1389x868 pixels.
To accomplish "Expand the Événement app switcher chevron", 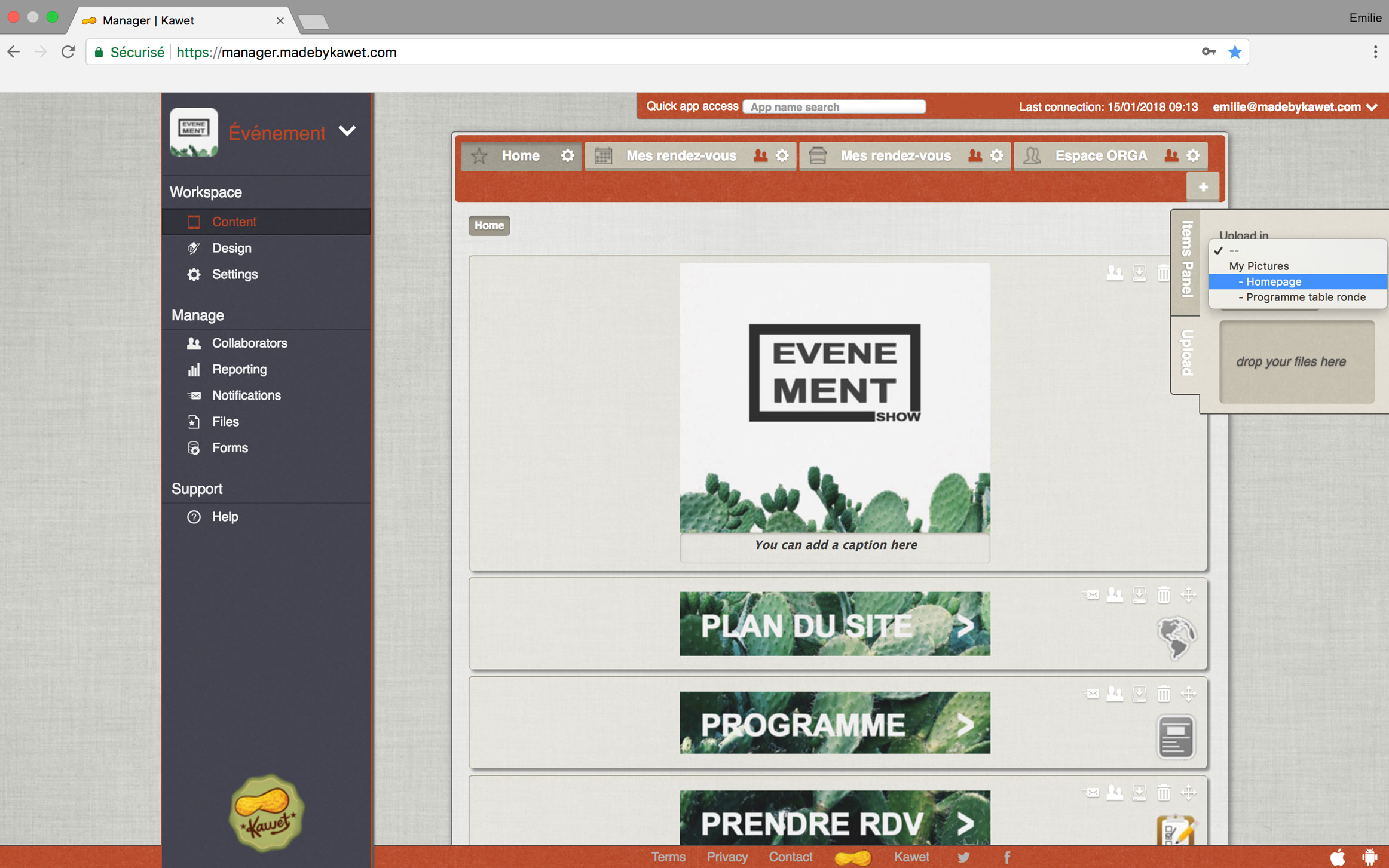I will (x=347, y=131).
